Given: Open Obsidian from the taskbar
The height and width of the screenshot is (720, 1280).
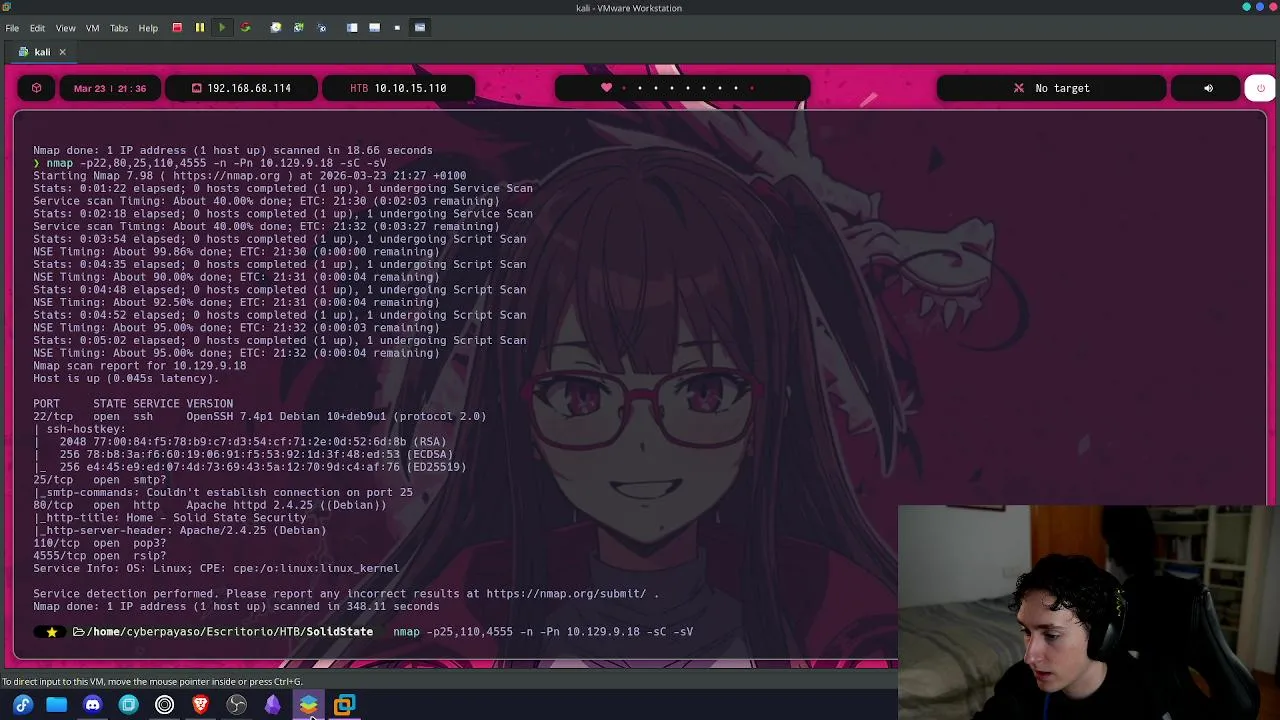Looking at the screenshot, I should (x=273, y=705).
